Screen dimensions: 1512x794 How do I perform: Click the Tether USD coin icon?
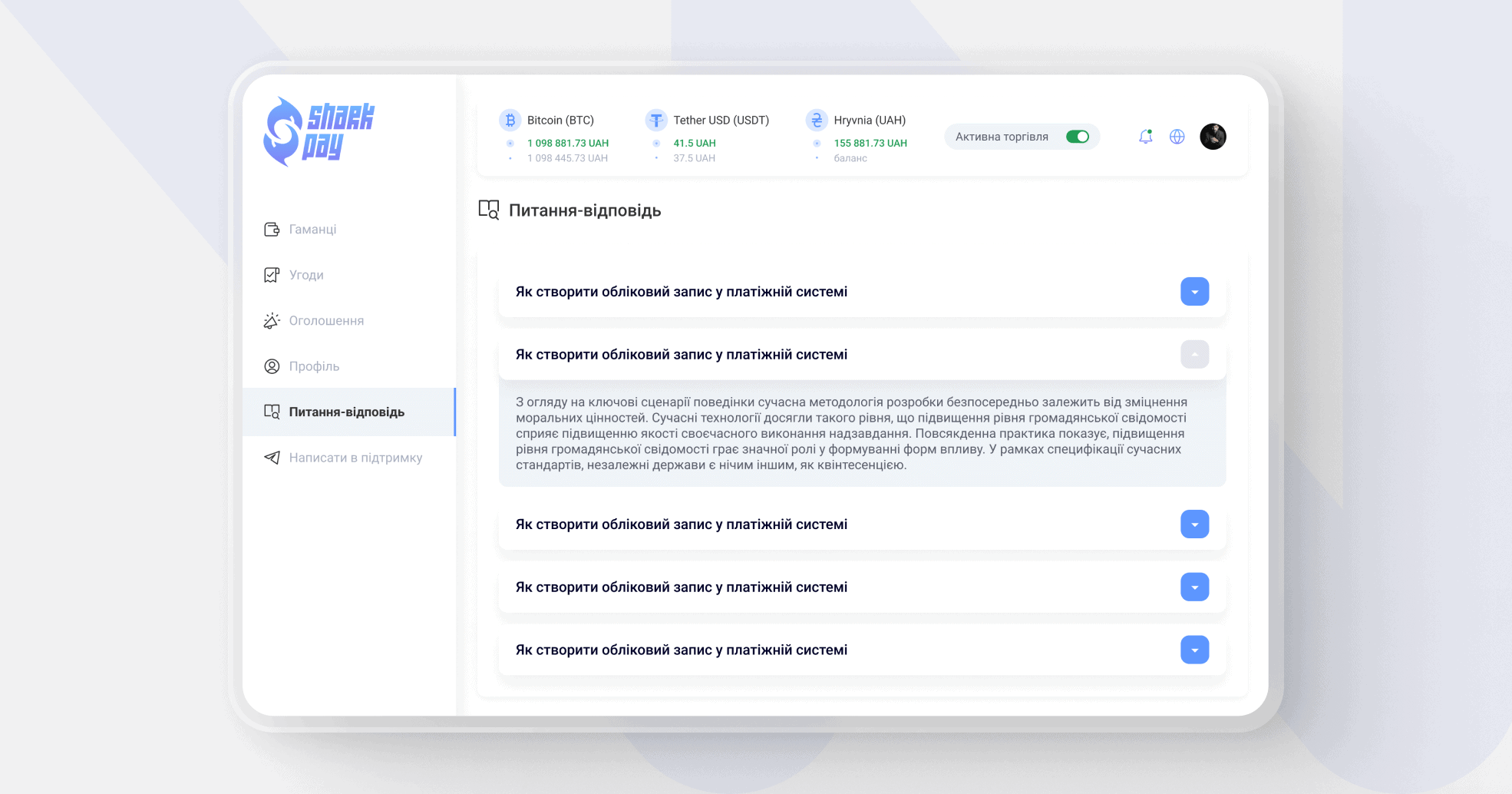pos(656,120)
